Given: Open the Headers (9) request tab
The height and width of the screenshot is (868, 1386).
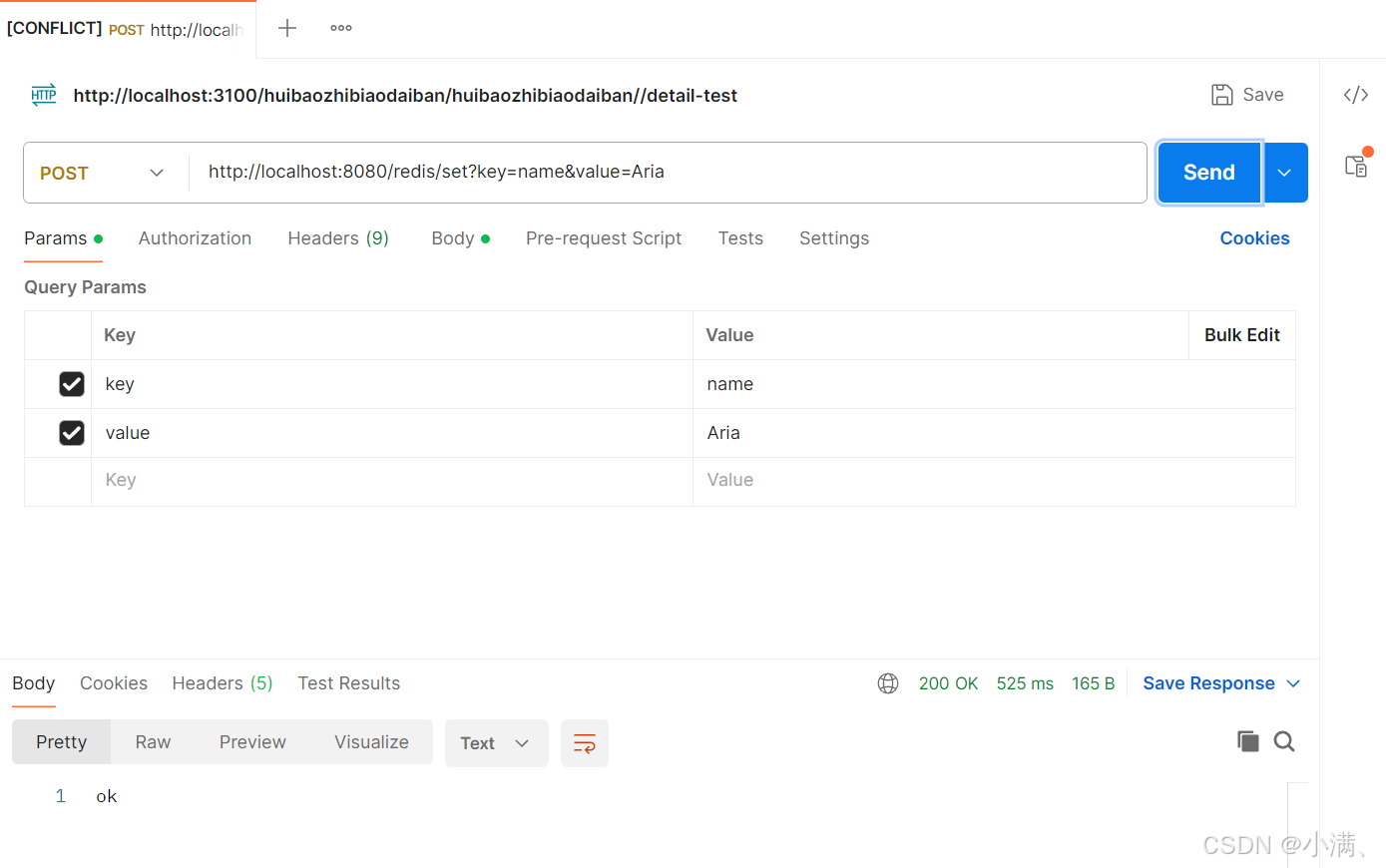Looking at the screenshot, I should 338,238.
